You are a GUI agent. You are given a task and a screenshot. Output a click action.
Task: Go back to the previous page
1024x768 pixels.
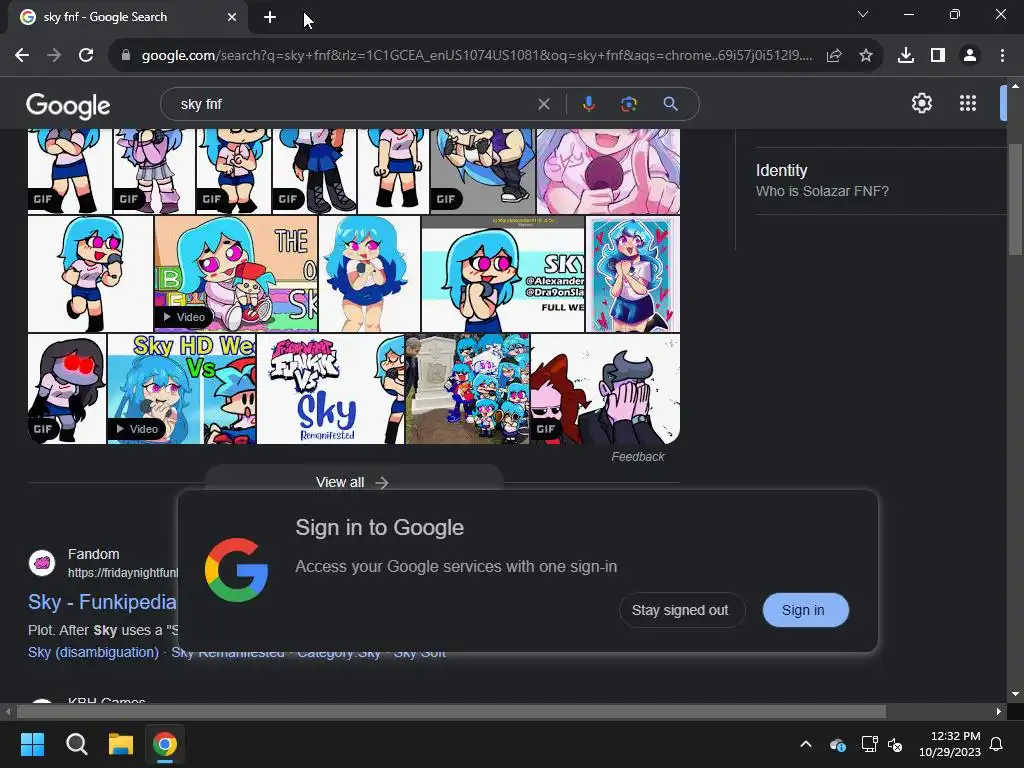tap(22, 56)
